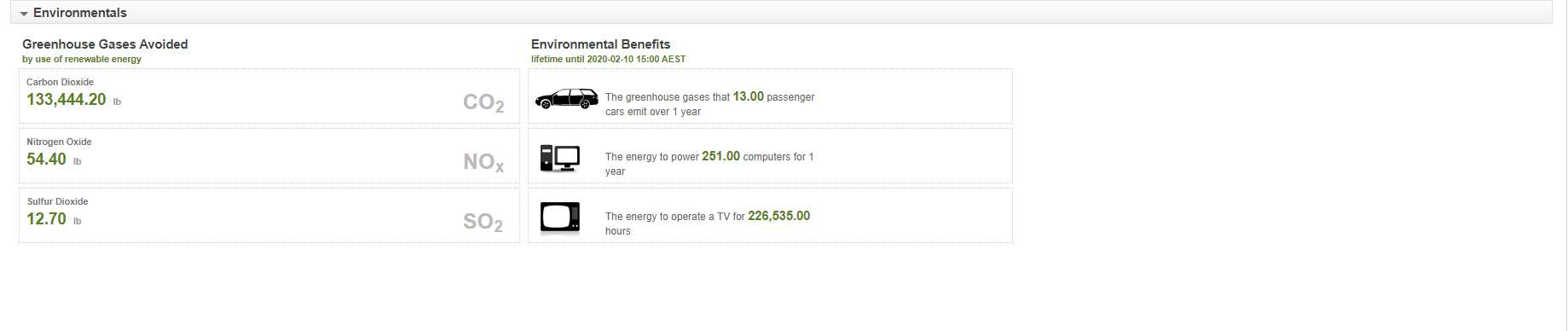The width and height of the screenshot is (1568, 331).
Task: Click the NOx symbol
Action: 483,162
